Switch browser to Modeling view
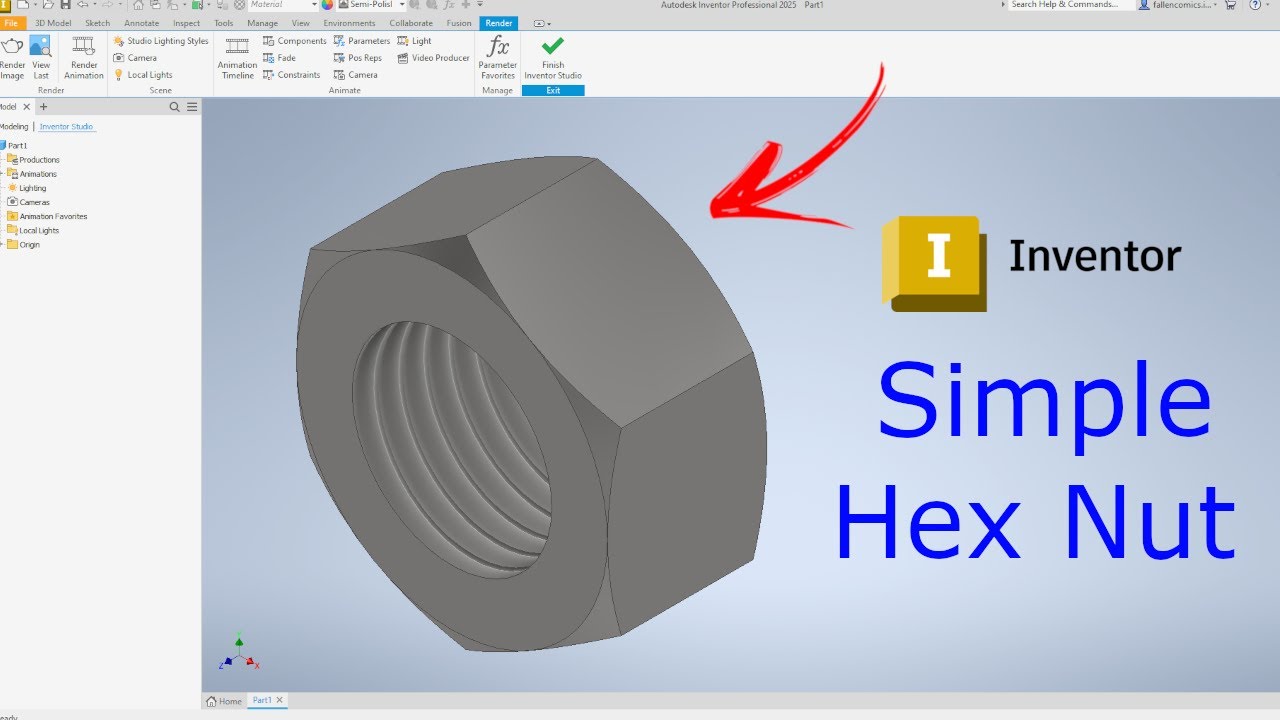 [14, 127]
